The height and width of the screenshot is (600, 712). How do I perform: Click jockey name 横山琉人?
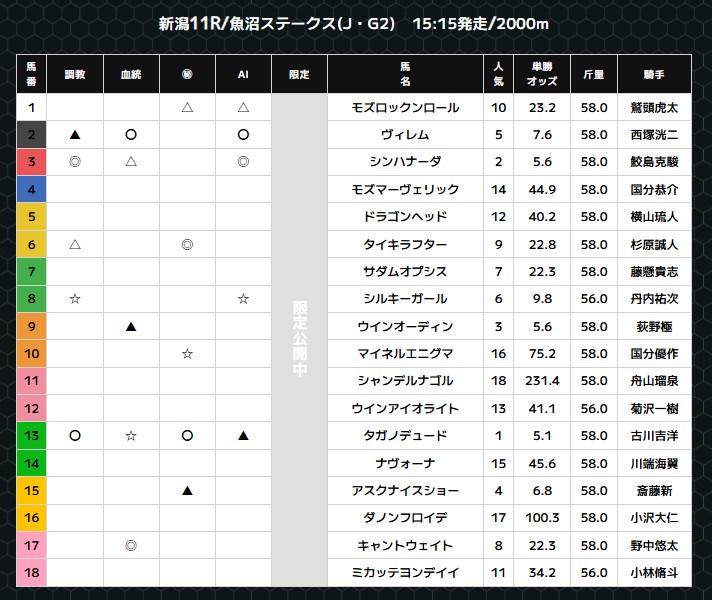(654, 217)
